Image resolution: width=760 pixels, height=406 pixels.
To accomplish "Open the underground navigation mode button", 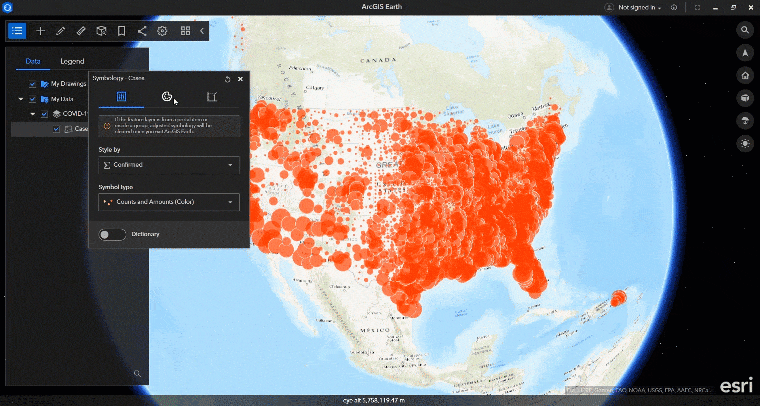I will click(x=745, y=121).
